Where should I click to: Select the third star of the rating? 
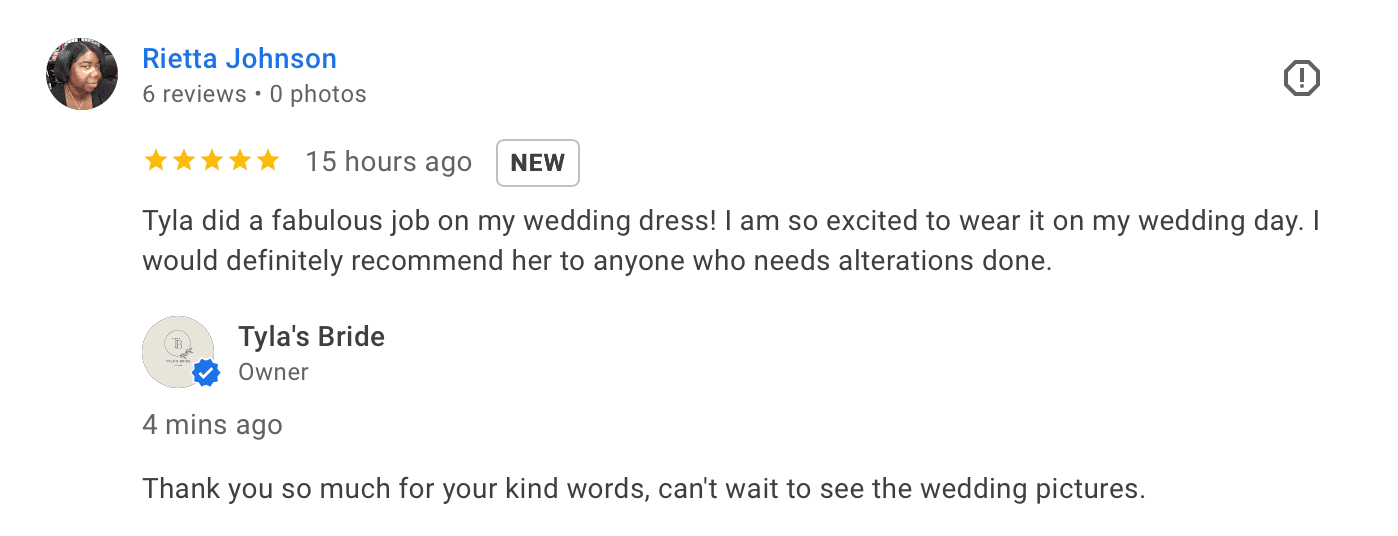tap(212, 161)
